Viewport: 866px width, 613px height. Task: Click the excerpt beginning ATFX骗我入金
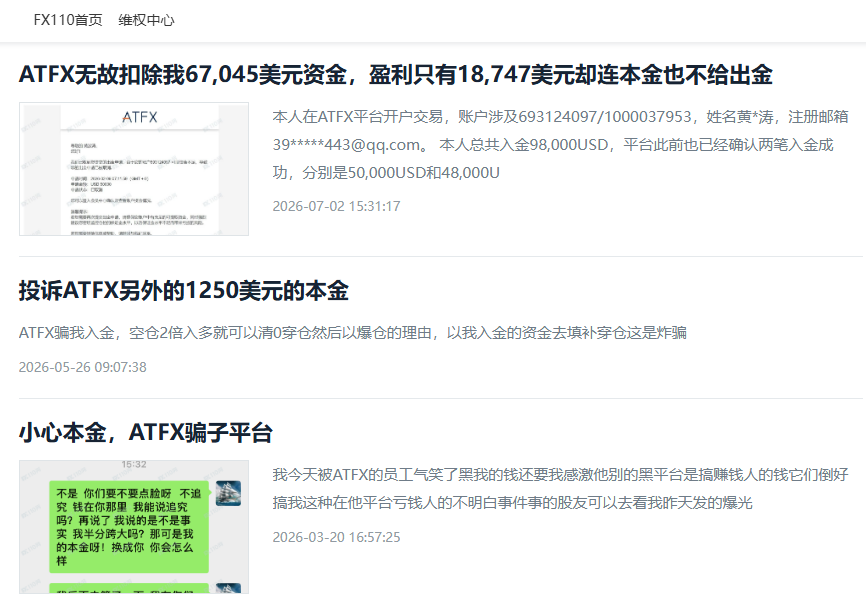click(352, 332)
